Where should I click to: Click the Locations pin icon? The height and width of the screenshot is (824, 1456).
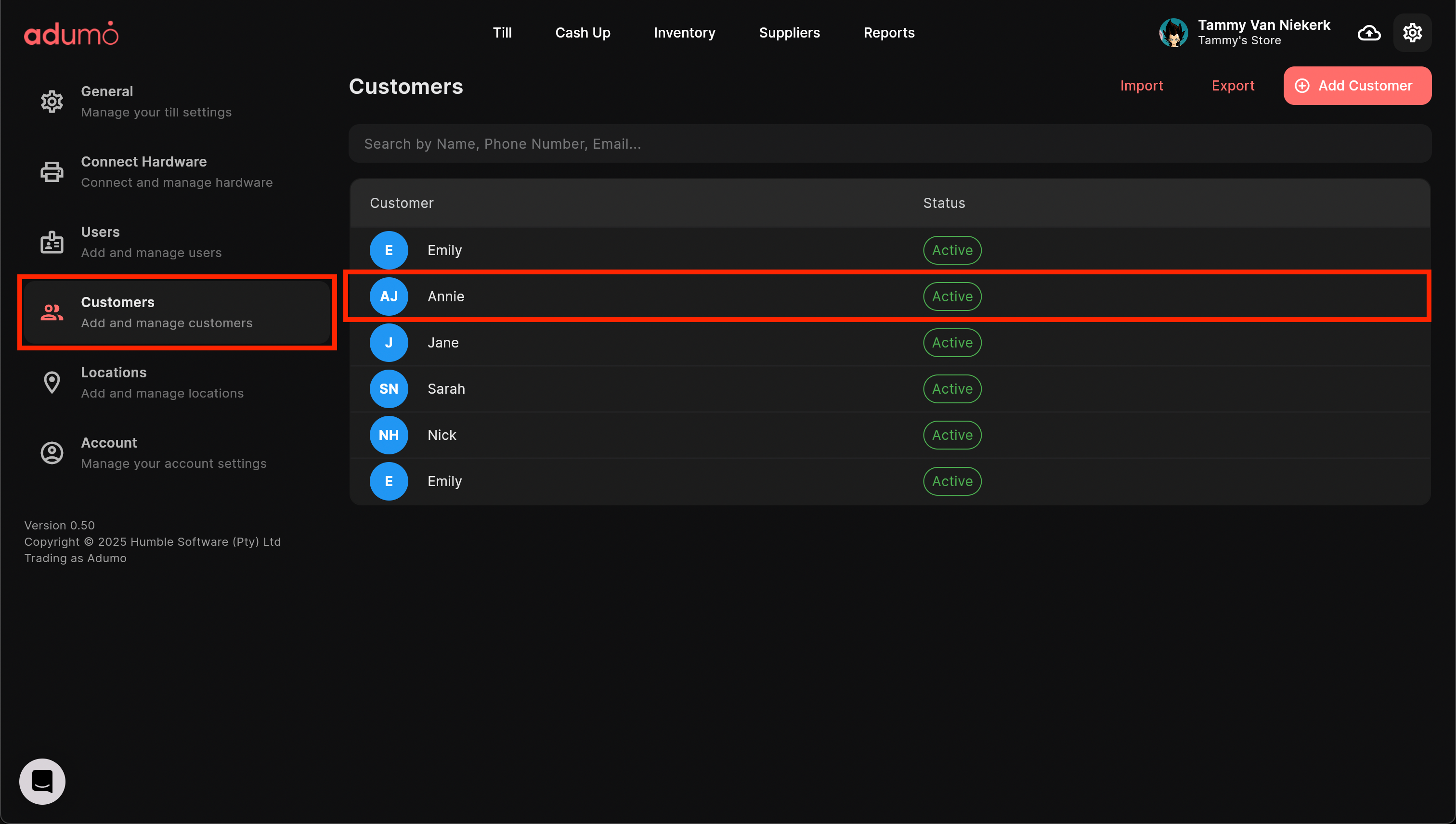[x=52, y=383]
